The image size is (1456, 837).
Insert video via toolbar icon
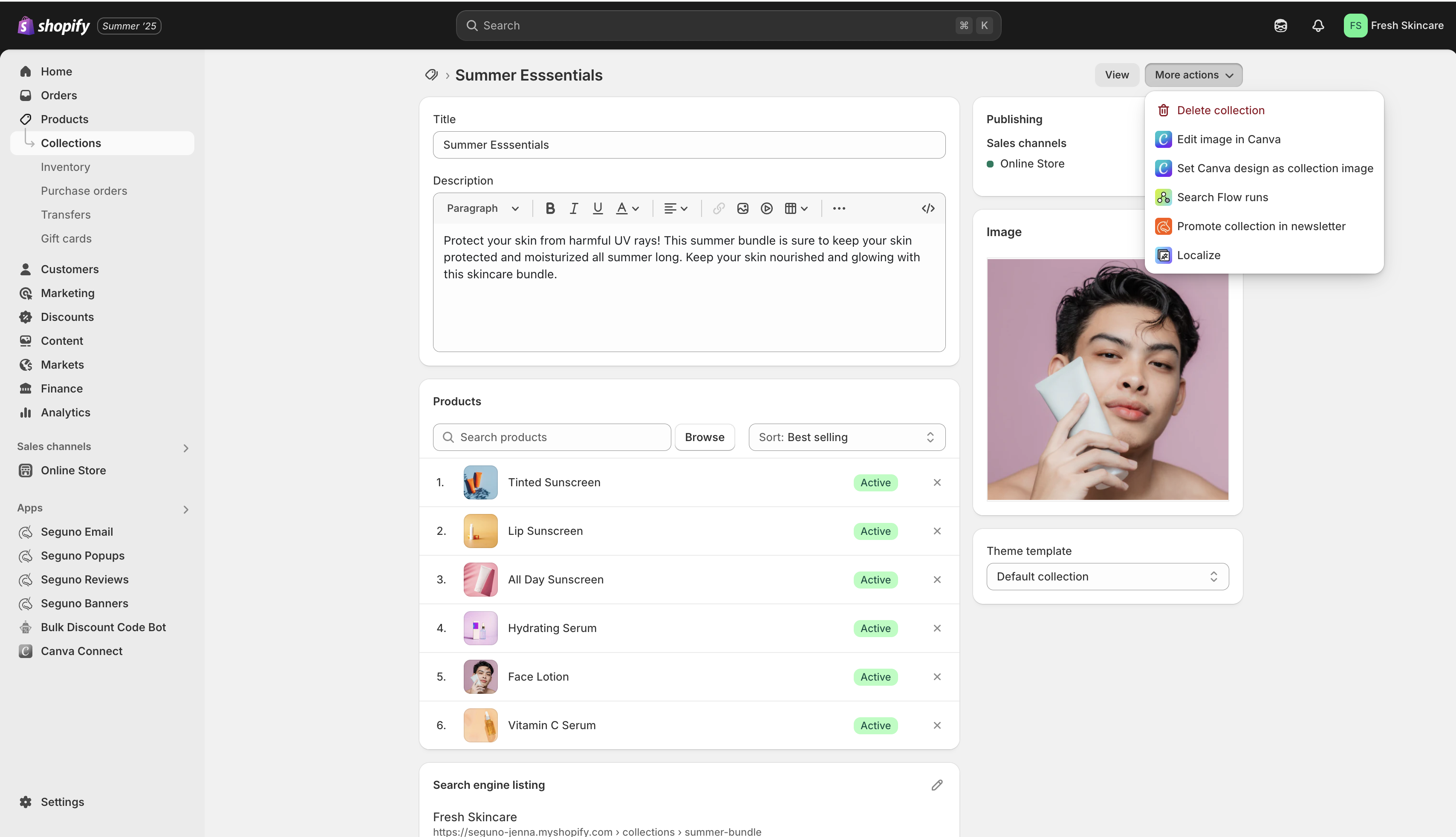766,209
